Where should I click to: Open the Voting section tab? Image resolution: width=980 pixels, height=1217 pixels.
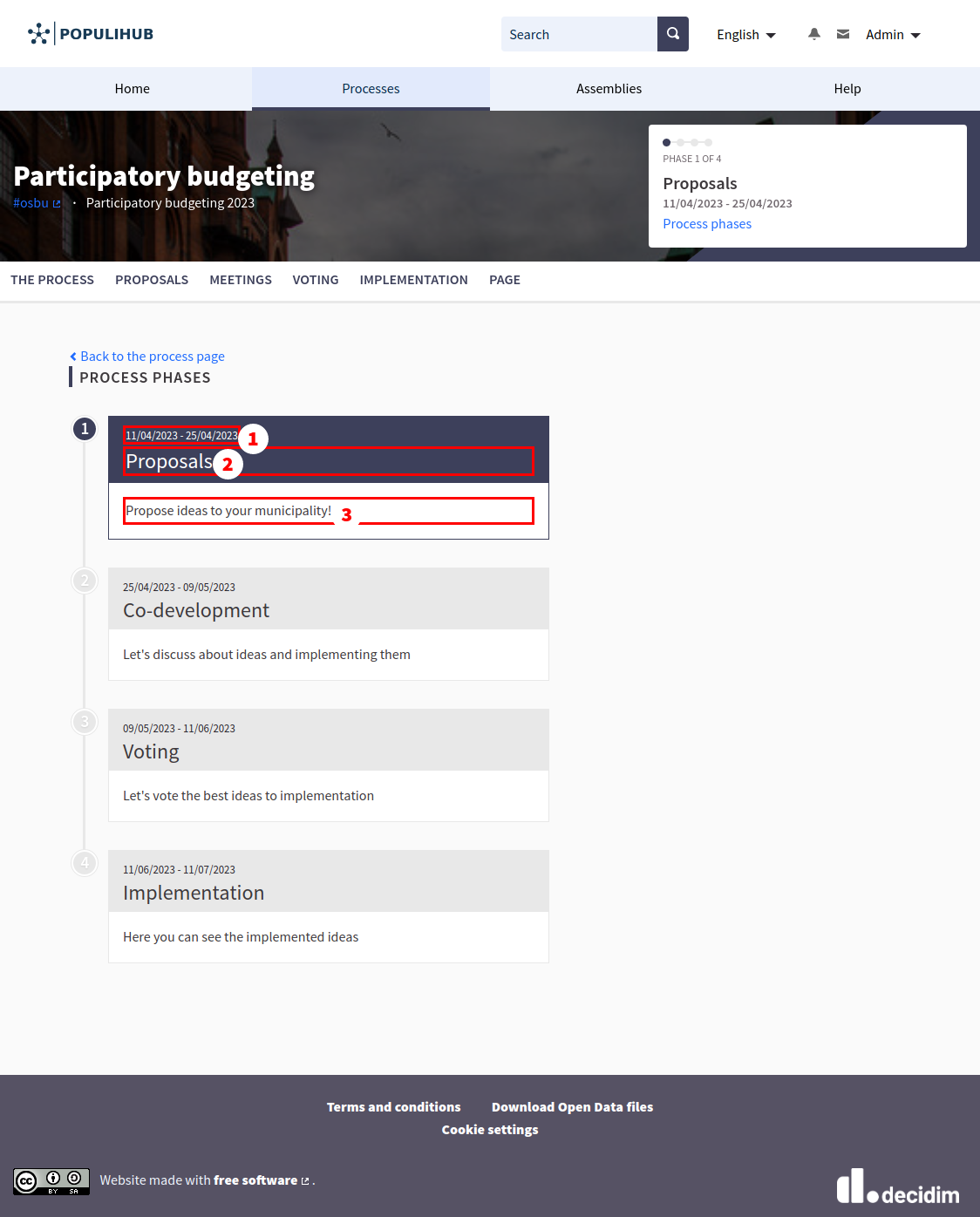pyautogui.click(x=316, y=280)
